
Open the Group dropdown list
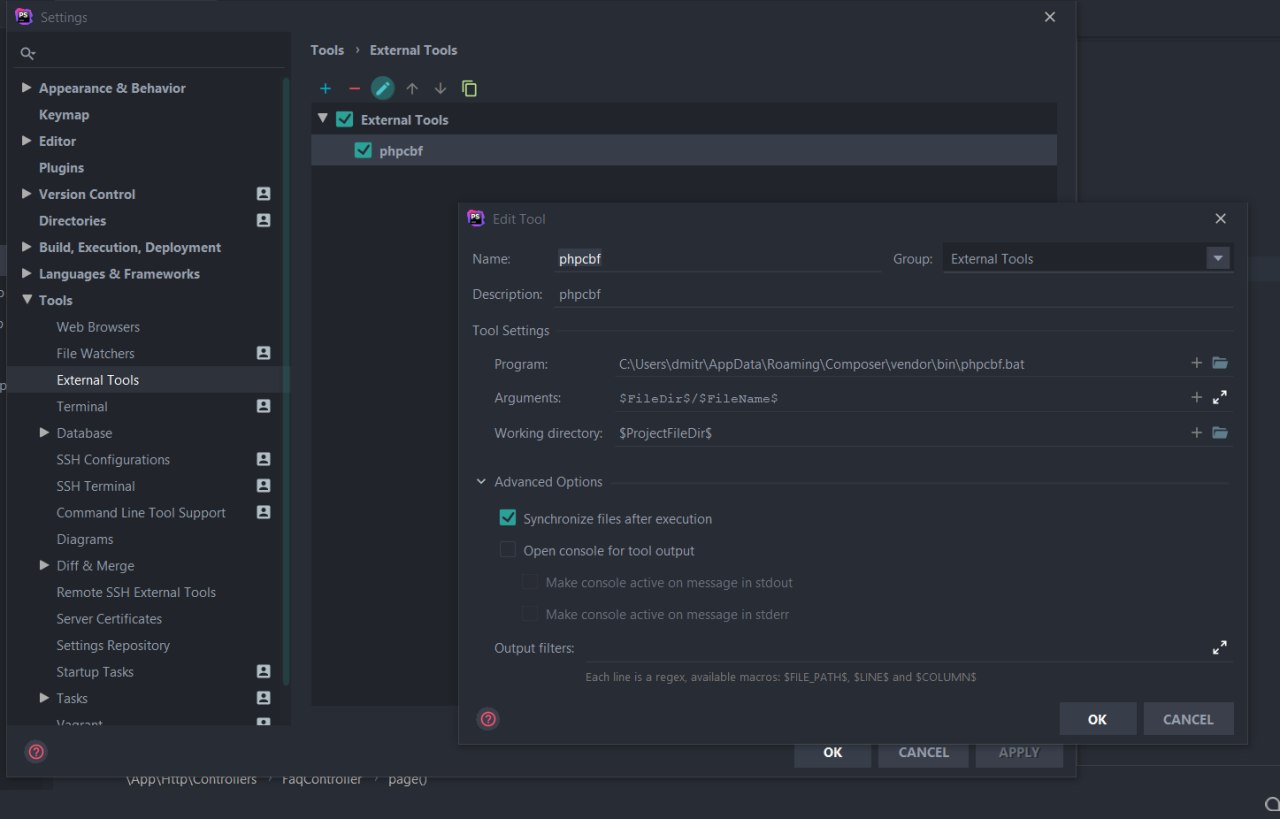point(1217,258)
